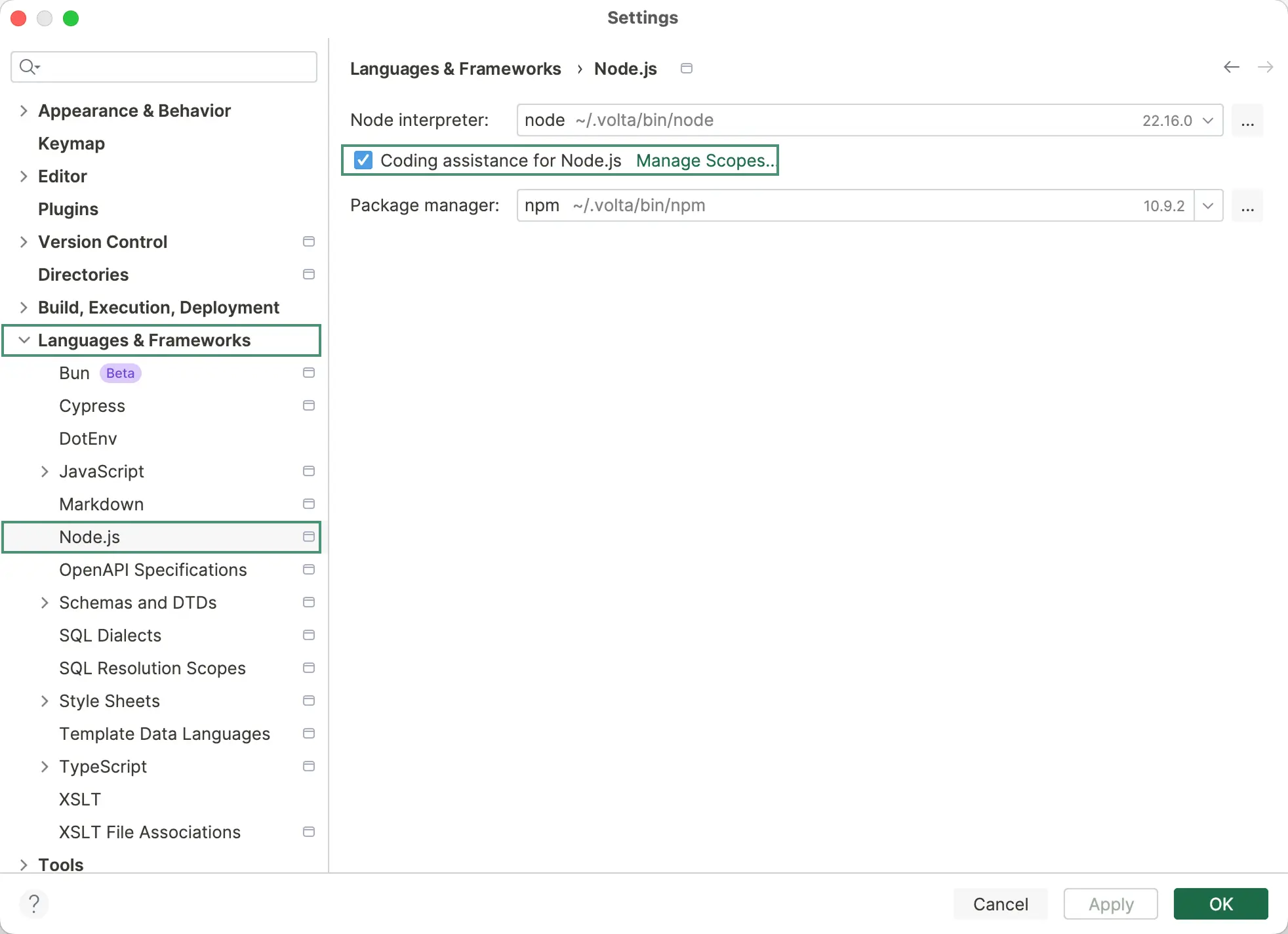
Task: Click the project-level icon beside XSLT File Associations
Action: [x=309, y=832]
